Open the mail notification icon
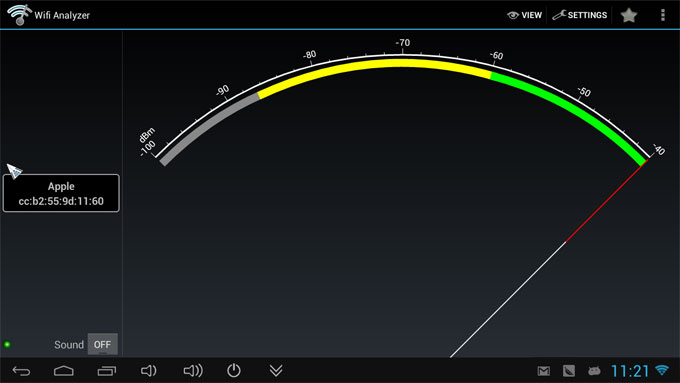680x383 pixels. 543,371
